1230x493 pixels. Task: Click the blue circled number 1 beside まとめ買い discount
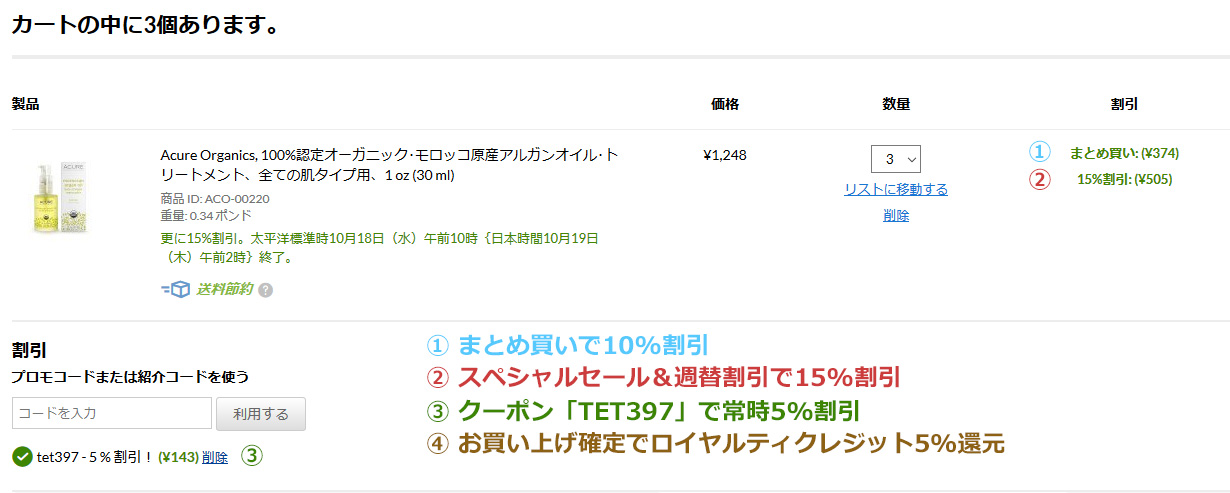tap(1040, 153)
